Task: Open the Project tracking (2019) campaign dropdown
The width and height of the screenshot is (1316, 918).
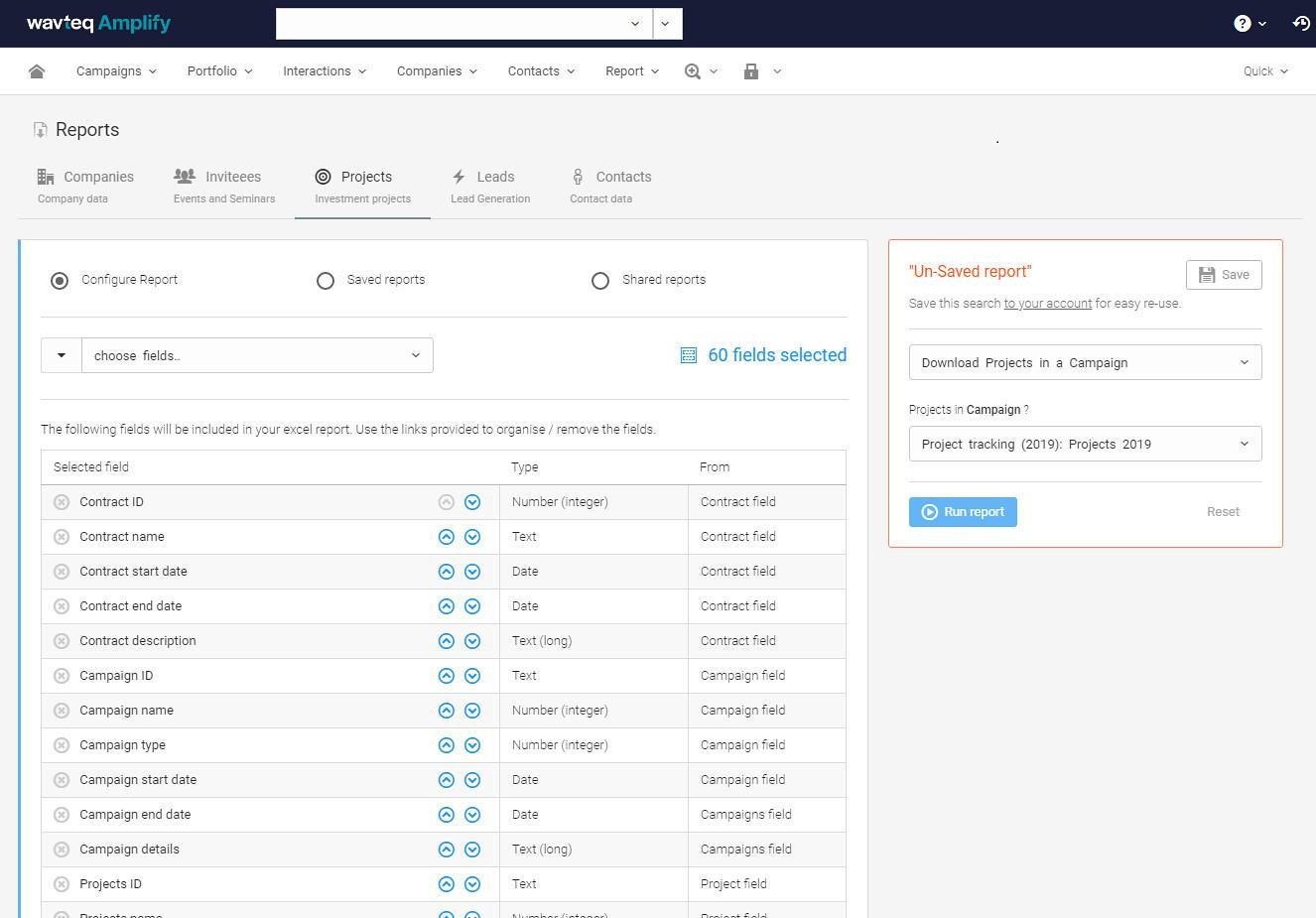Action: point(1085,444)
